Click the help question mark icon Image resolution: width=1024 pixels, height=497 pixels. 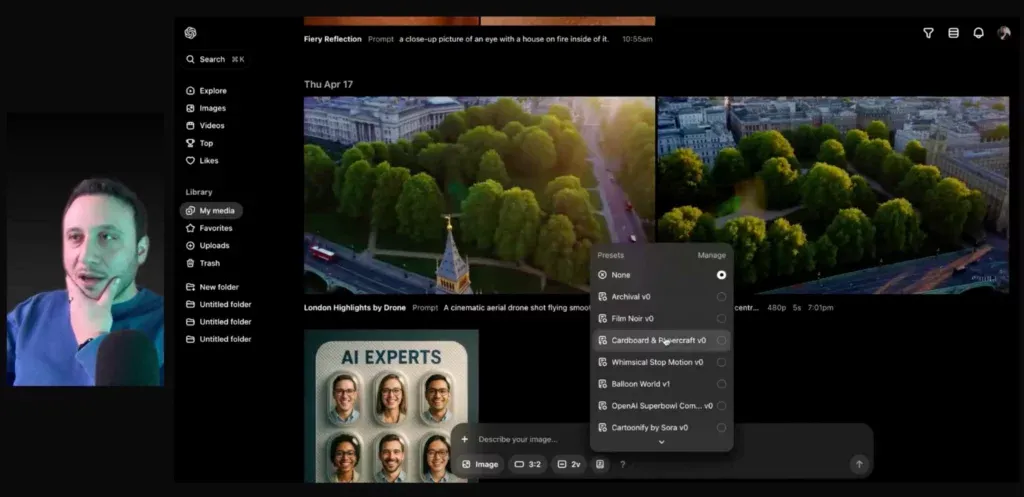click(x=622, y=464)
